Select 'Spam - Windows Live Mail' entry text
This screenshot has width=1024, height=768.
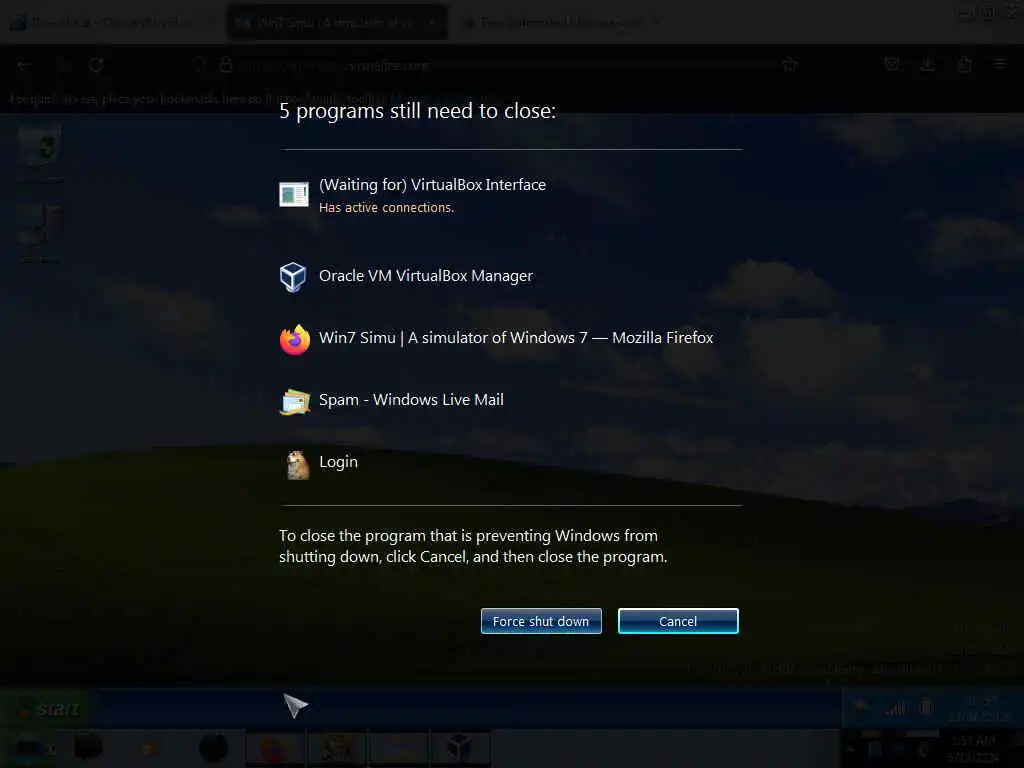(x=411, y=400)
